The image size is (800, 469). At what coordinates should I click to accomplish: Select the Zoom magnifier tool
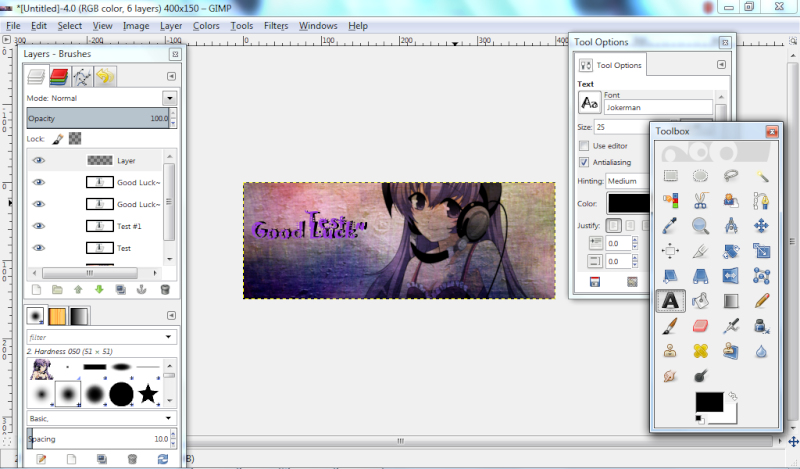[701, 226]
